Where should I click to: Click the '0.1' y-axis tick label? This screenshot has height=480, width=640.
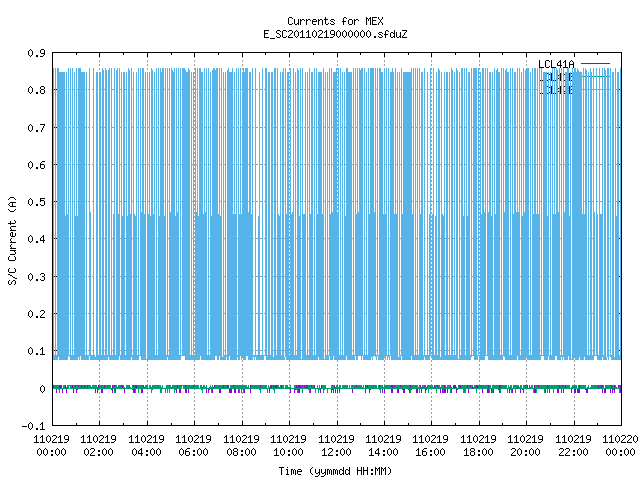tap(36, 351)
